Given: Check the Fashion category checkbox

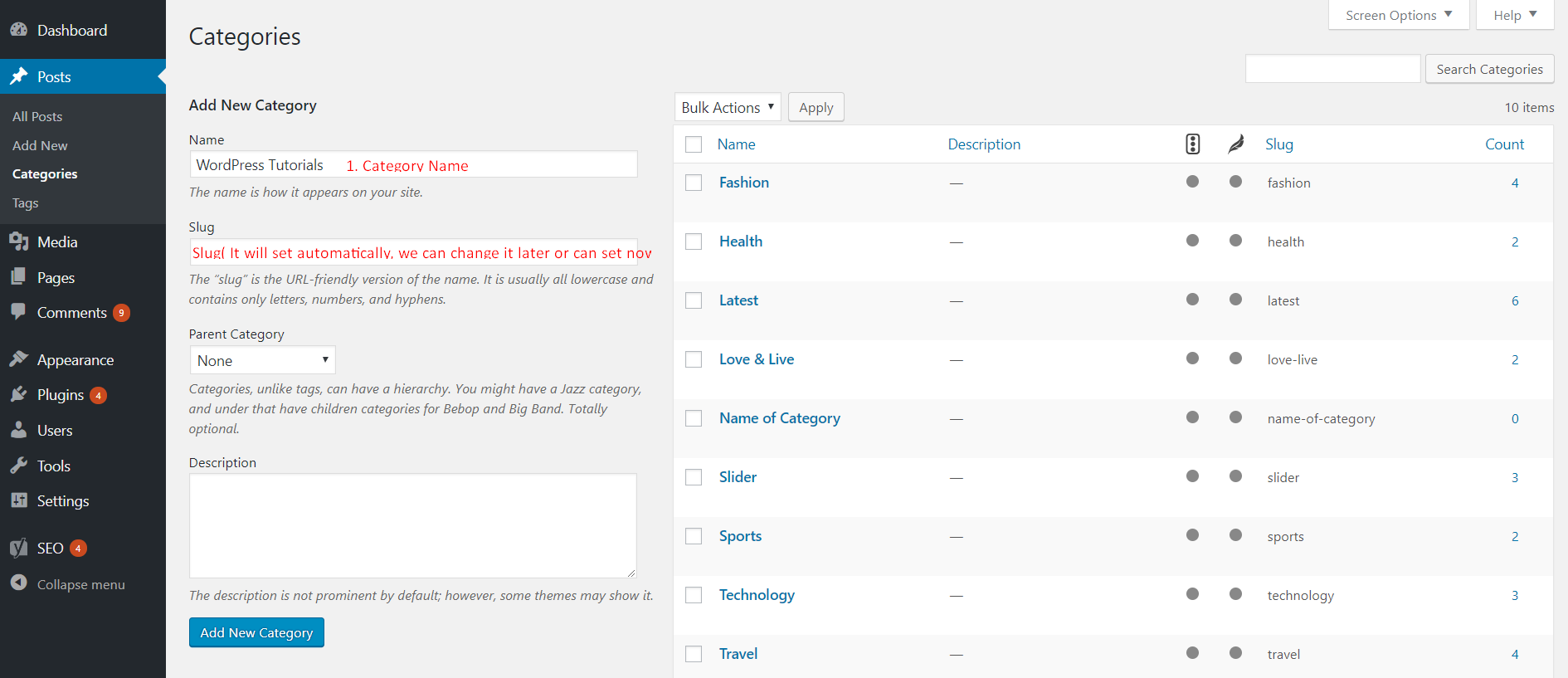Looking at the screenshot, I should [x=694, y=183].
